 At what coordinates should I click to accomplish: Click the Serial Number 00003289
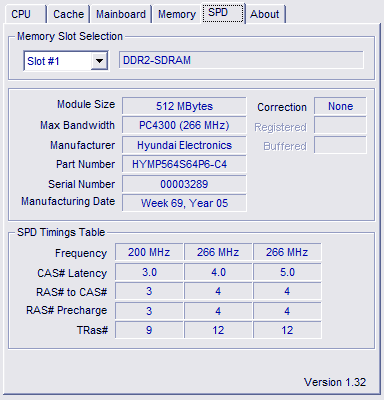tap(184, 184)
